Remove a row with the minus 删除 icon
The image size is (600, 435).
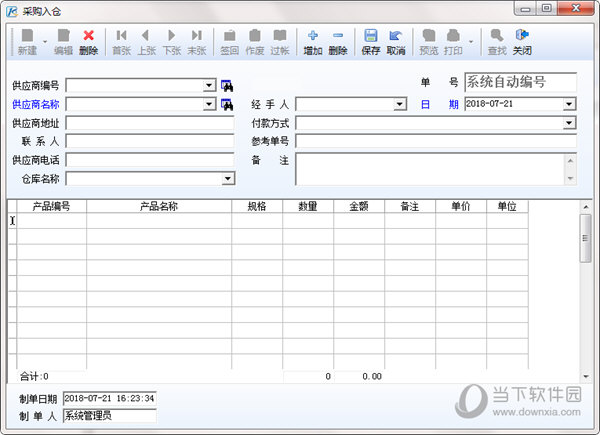pos(338,42)
